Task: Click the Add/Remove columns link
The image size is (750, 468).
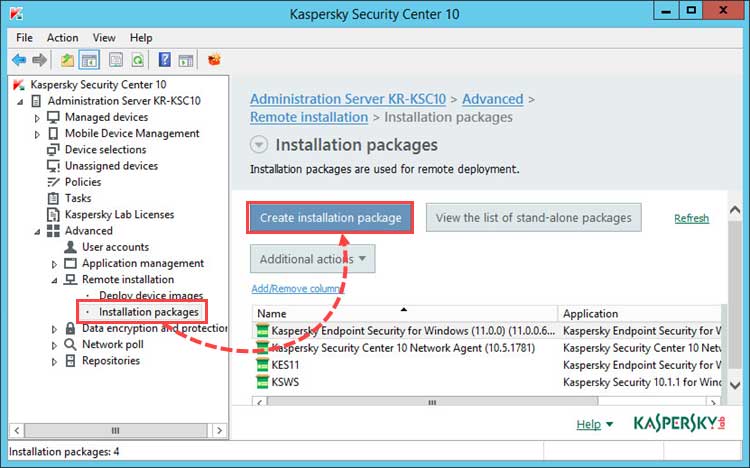Action: pos(297,289)
